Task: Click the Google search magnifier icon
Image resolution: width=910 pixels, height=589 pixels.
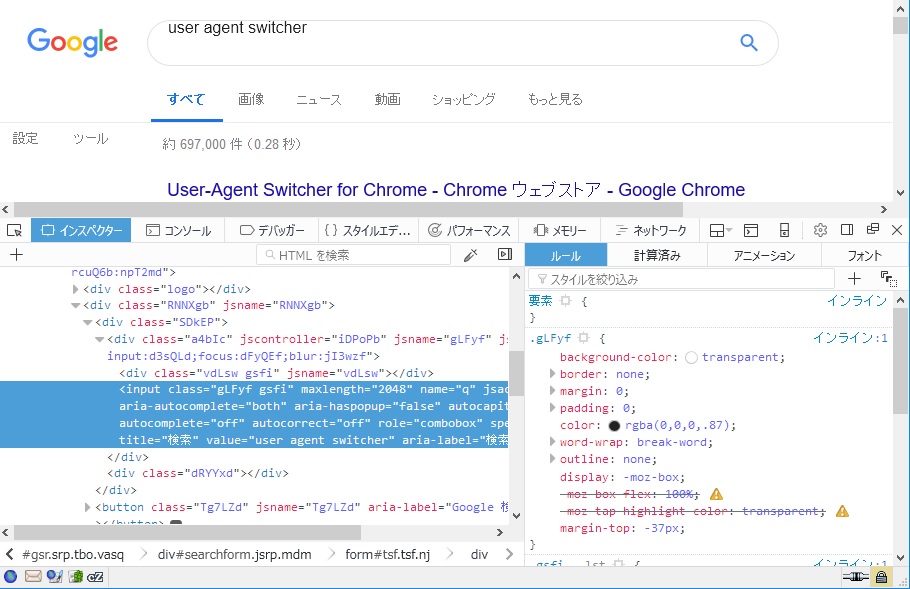Action: 748,42
